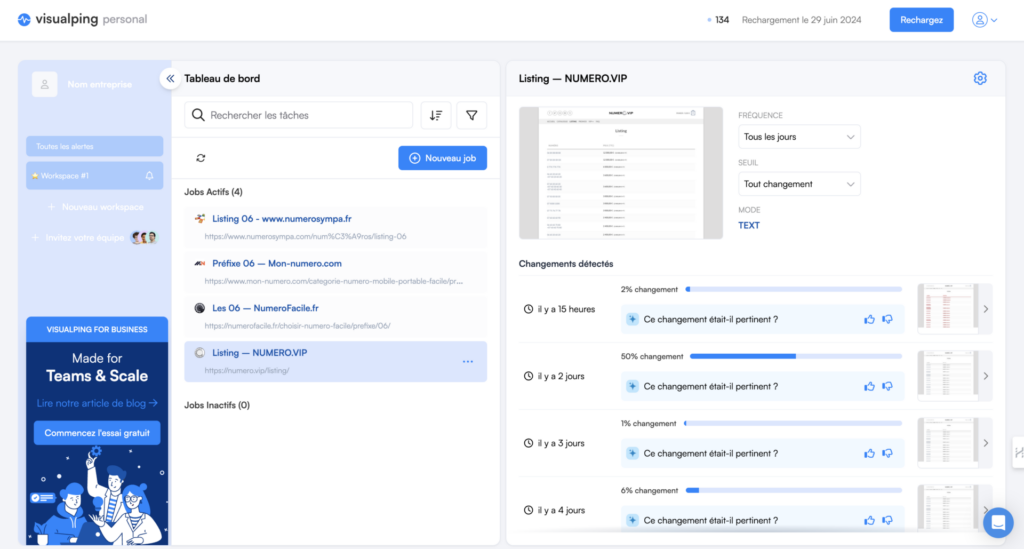Screen dimensions: 1024x549
Task: Open the 15 heures change thumbnail
Action: pyautogui.click(x=948, y=307)
